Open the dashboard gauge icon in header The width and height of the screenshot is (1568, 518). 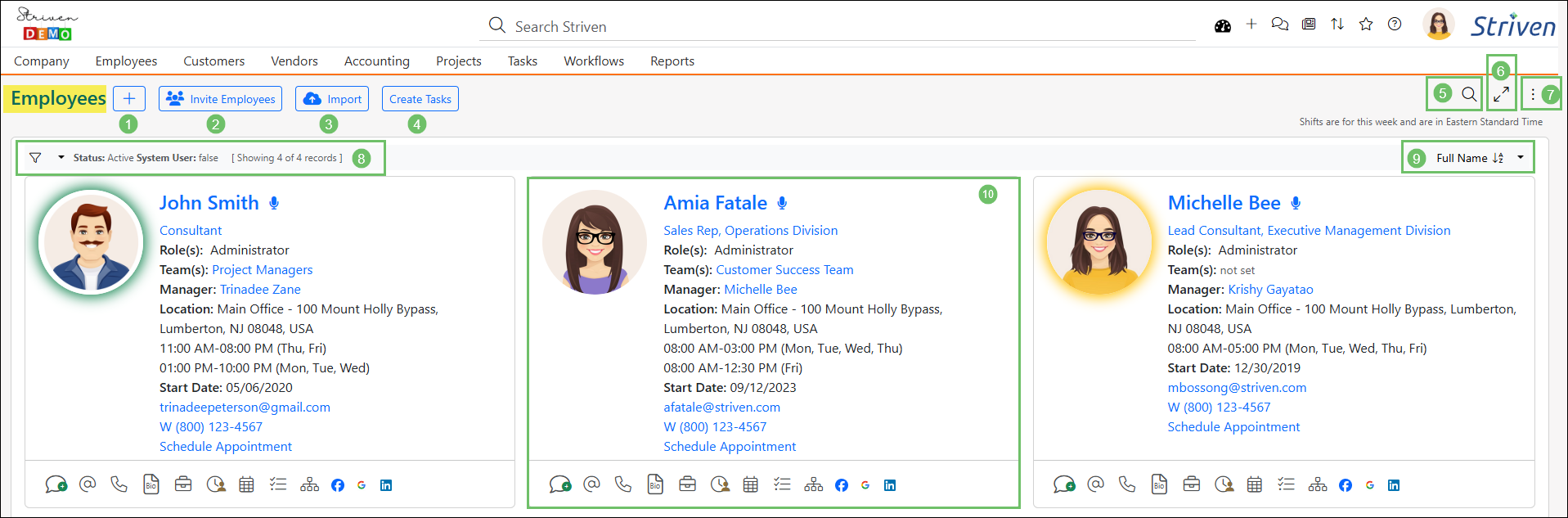coord(1223,25)
